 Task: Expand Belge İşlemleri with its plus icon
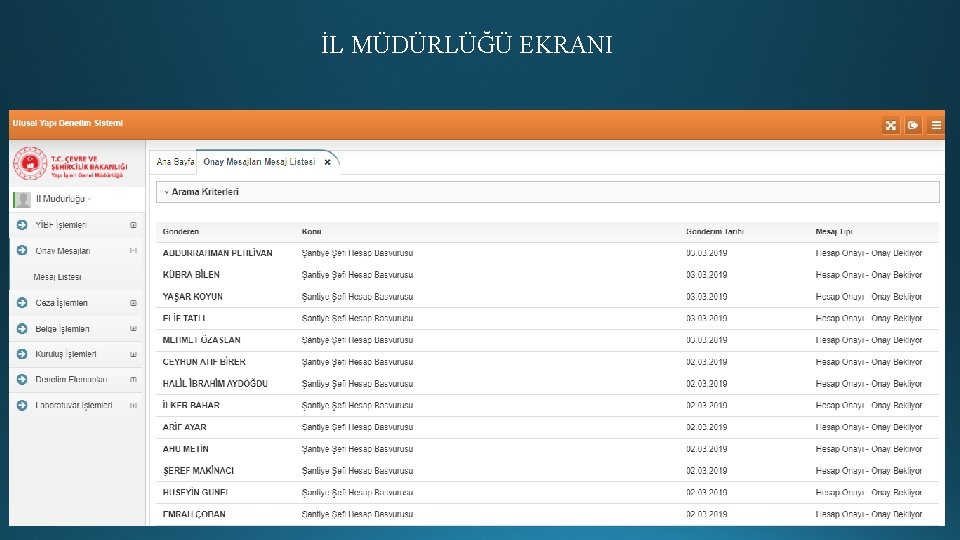coord(133,329)
